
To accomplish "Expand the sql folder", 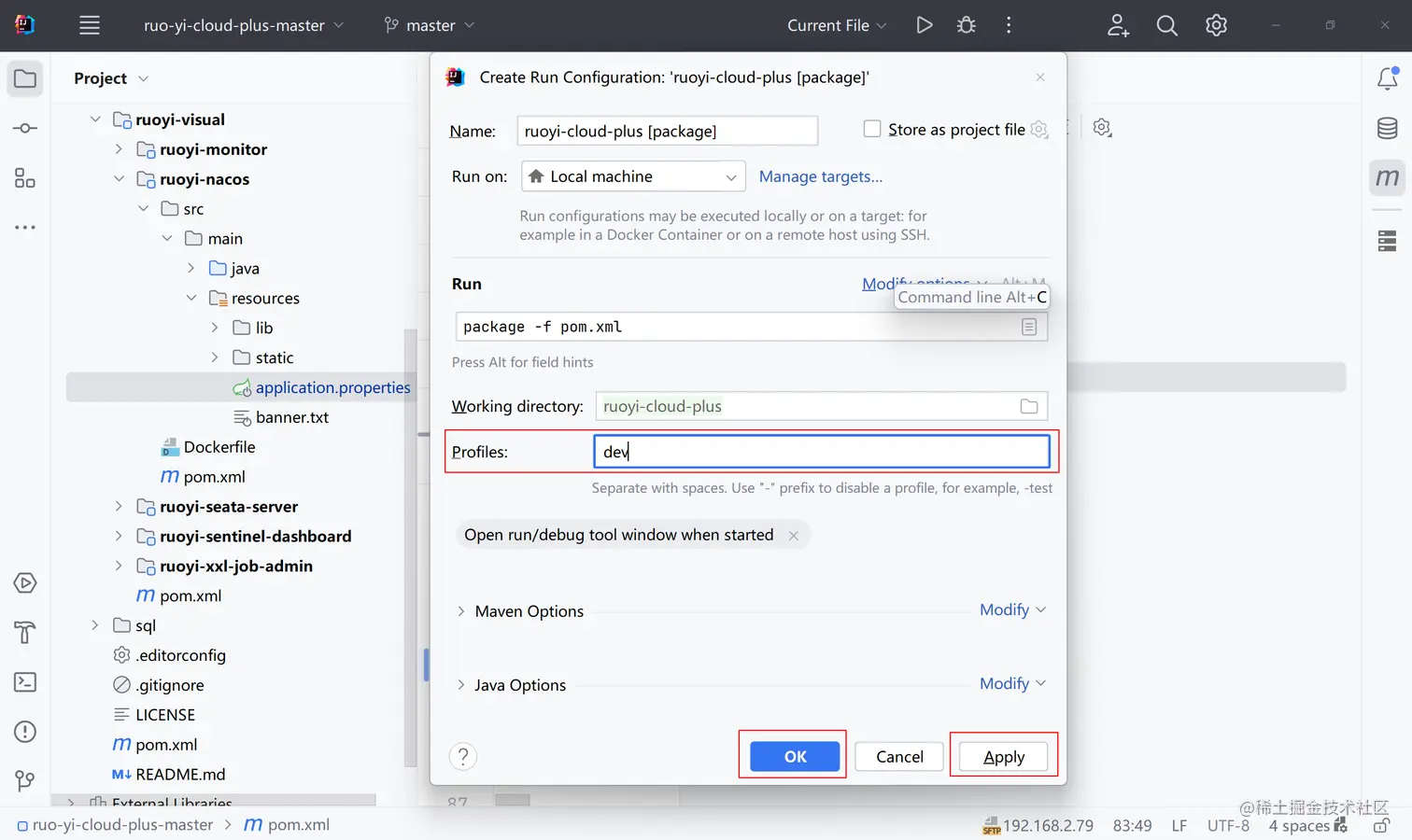I will click(x=95, y=625).
